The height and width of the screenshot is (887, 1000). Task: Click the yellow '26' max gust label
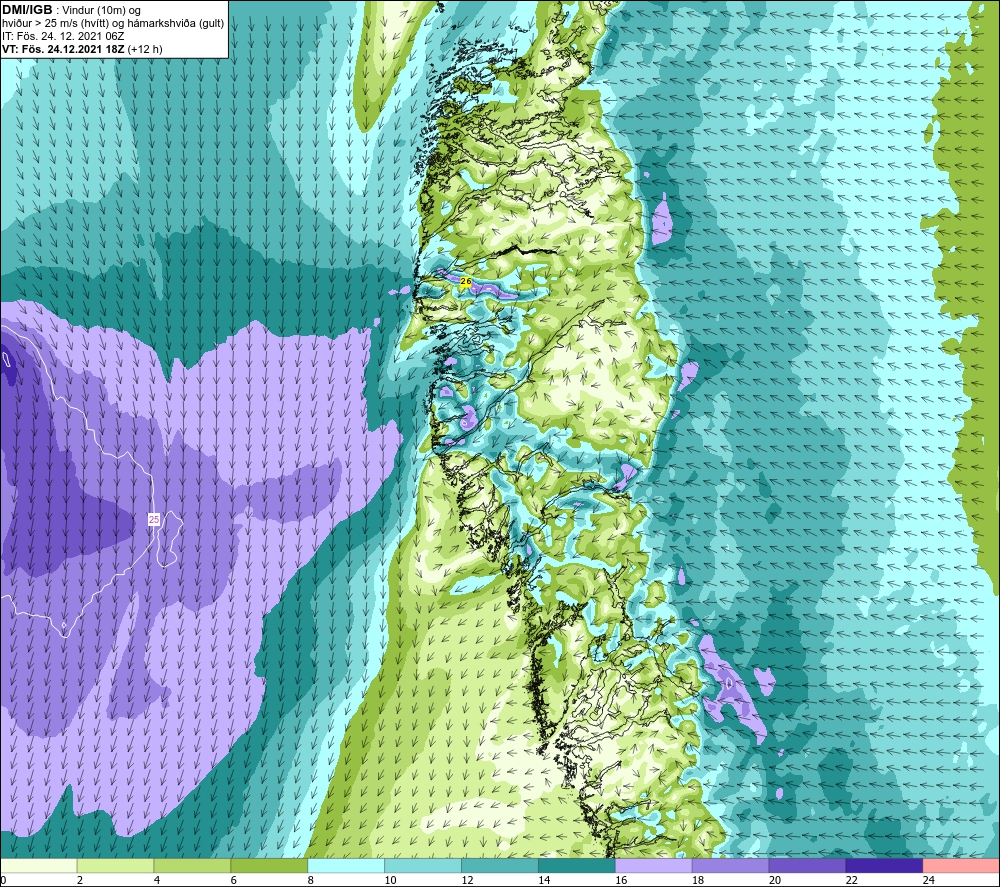(x=466, y=281)
